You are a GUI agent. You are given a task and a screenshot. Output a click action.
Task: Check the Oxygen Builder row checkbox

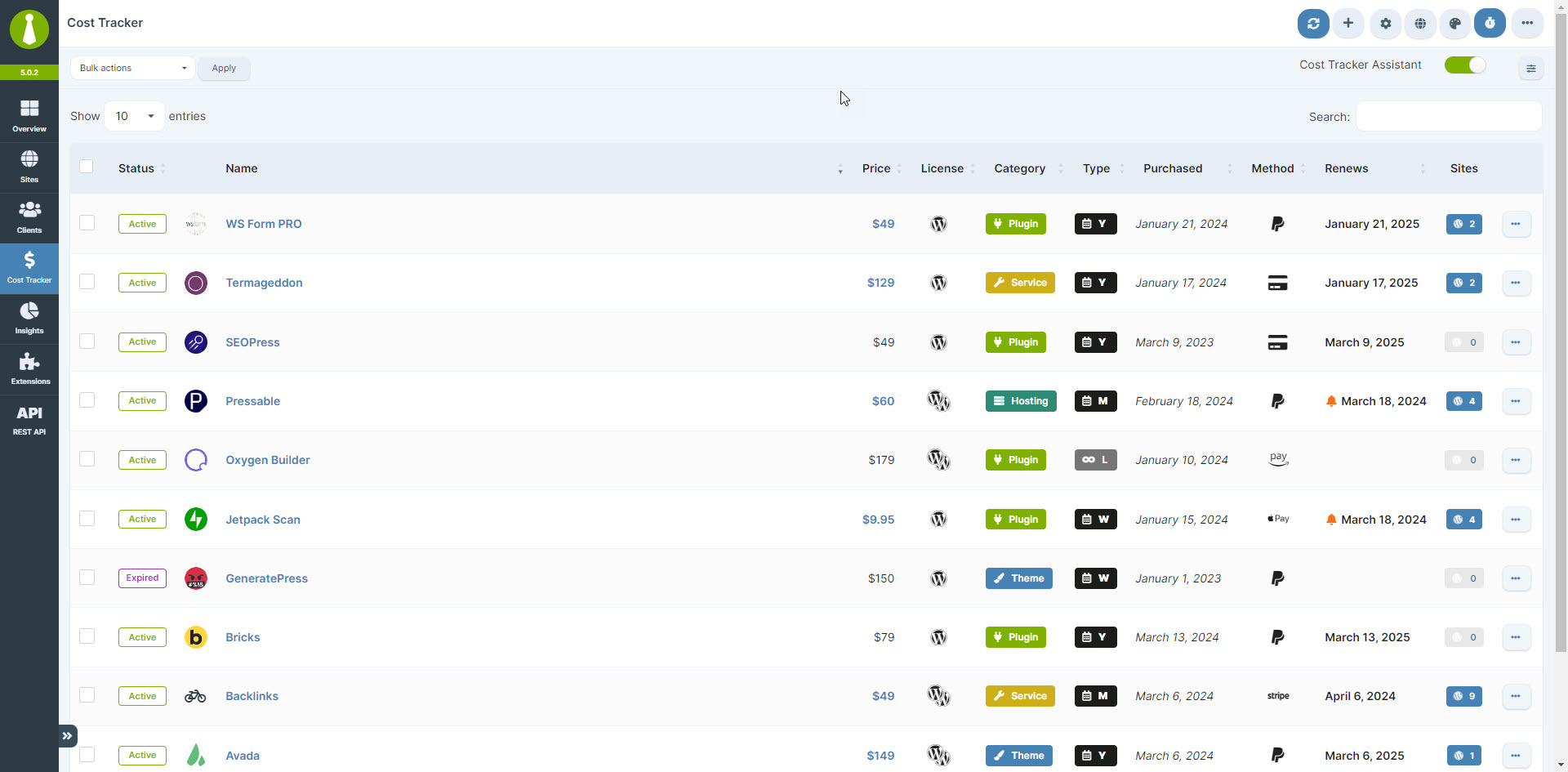pos(87,459)
